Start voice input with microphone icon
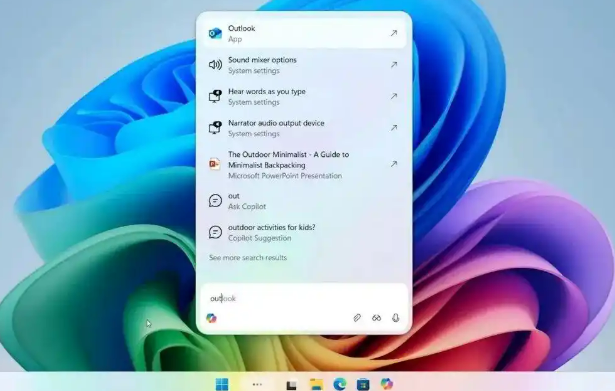This screenshot has width=615, height=391. click(x=396, y=318)
